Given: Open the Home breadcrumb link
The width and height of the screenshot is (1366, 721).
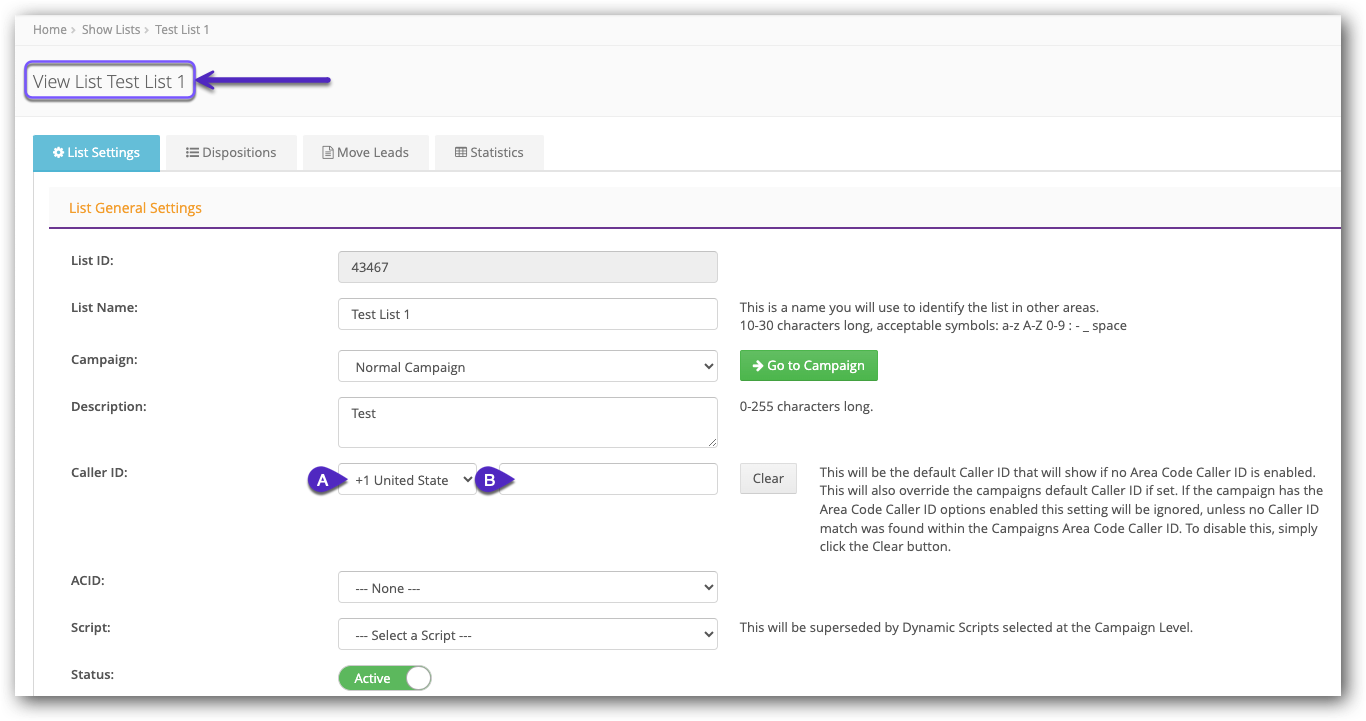Looking at the screenshot, I should pos(49,29).
